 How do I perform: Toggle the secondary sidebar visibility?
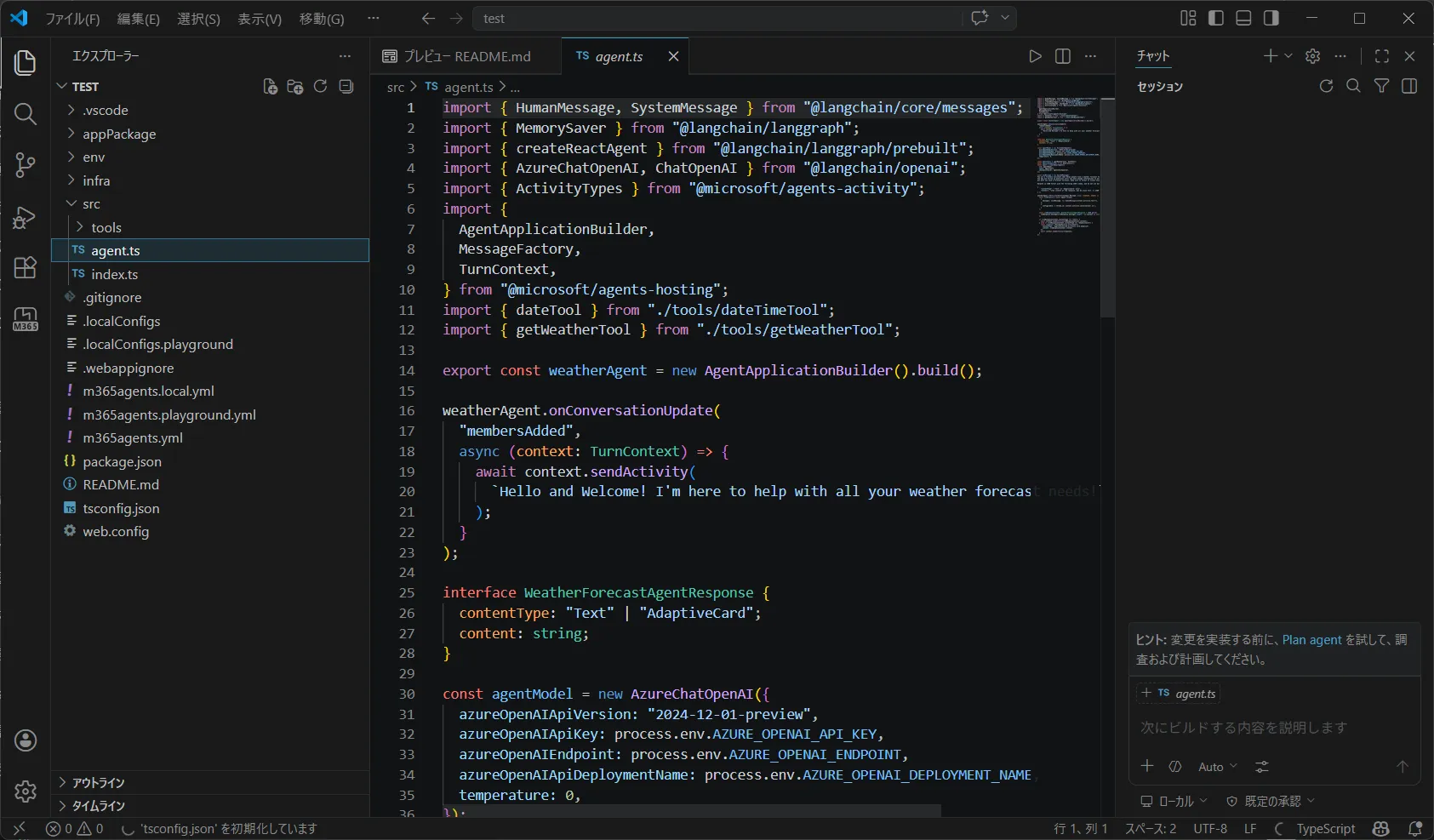pos(1271,19)
